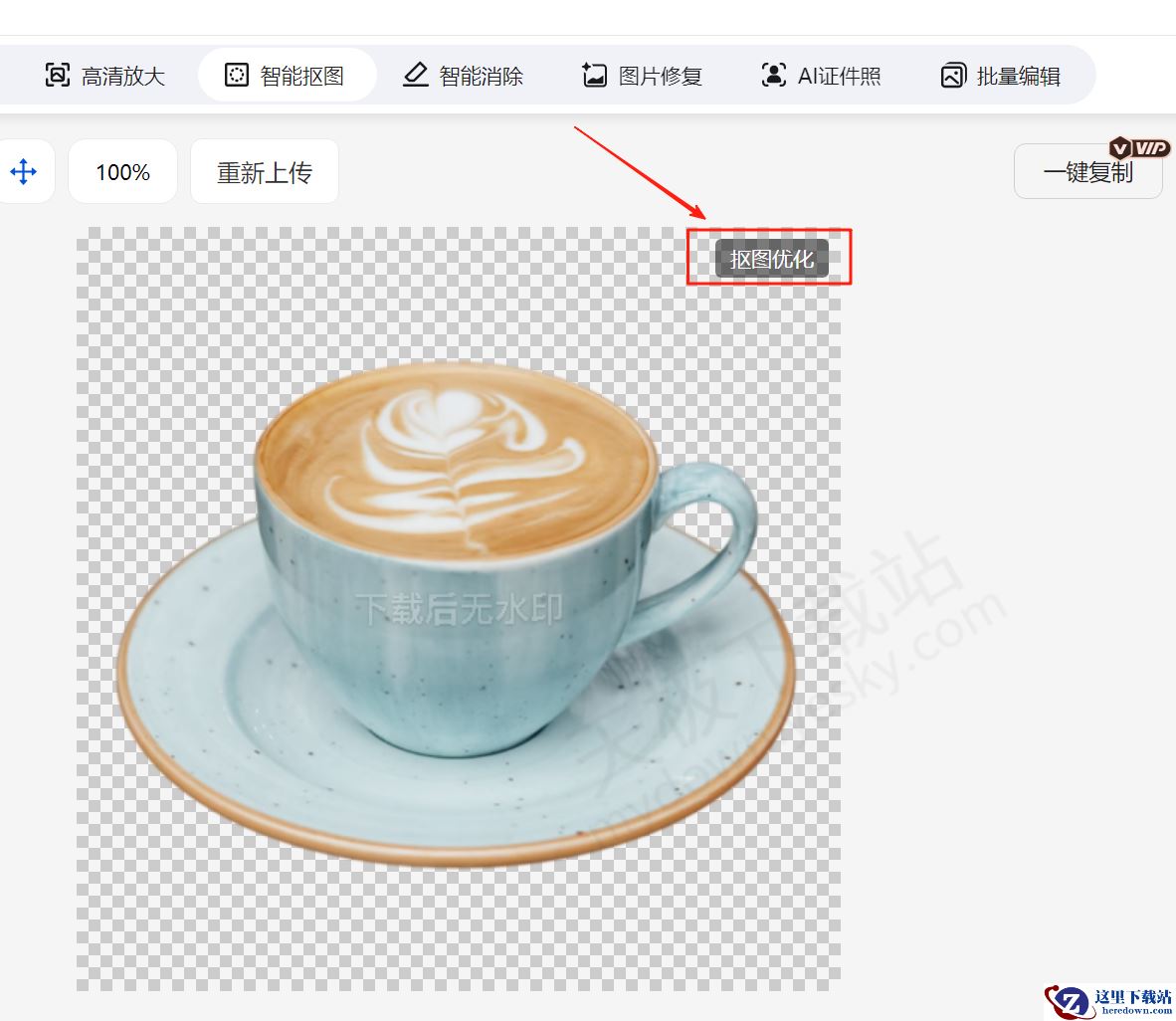Click the smart cutout icon beside 智能抠图

pyautogui.click(x=237, y=76)
